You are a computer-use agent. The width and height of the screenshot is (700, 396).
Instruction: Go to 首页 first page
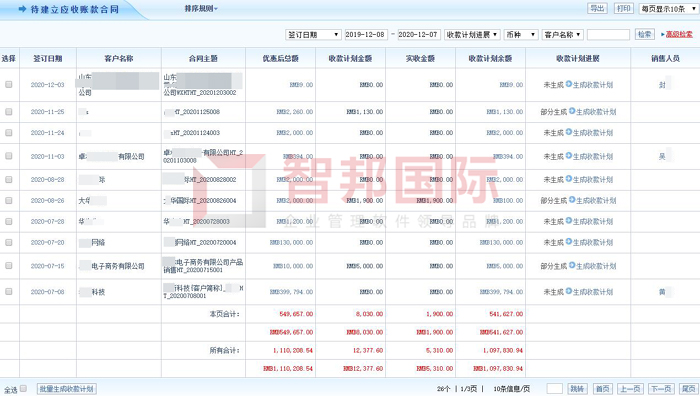coord(602,389)
